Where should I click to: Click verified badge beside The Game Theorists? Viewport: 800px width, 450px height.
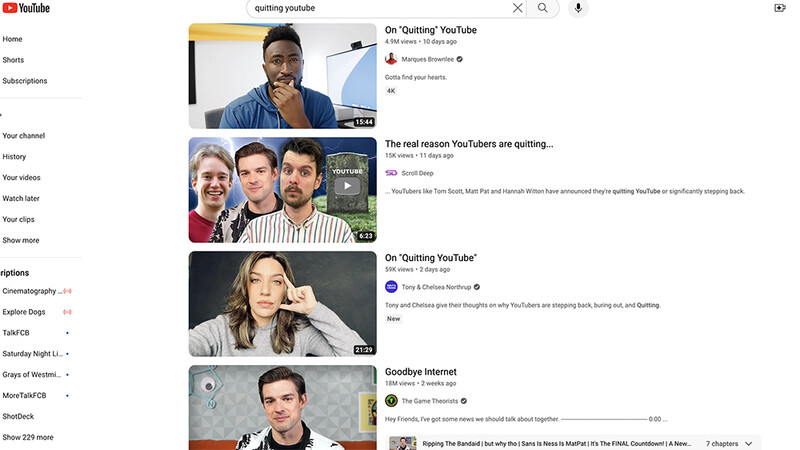464,401
